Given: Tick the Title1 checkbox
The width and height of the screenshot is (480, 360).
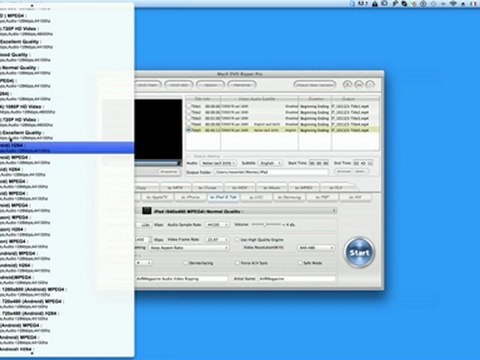Looking at the screenshot, I should 189,106.
